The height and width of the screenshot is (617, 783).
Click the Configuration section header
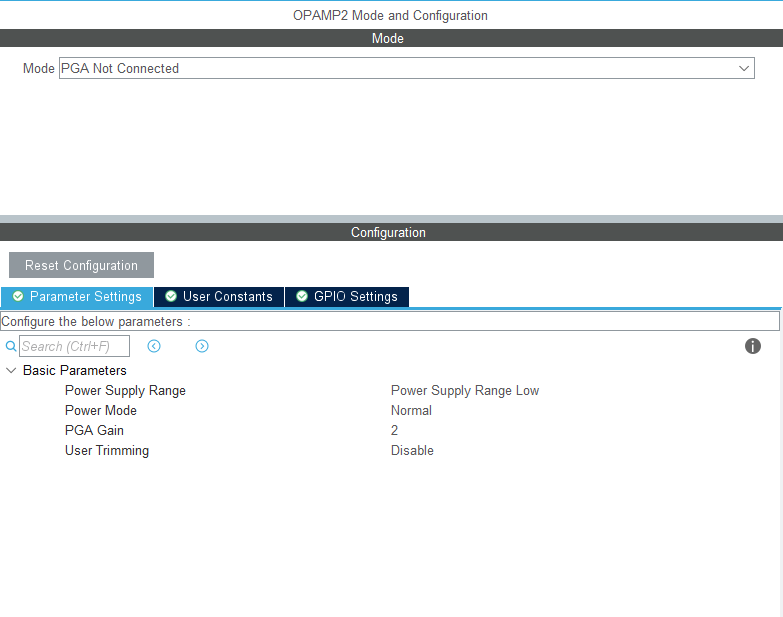[392, 232]
